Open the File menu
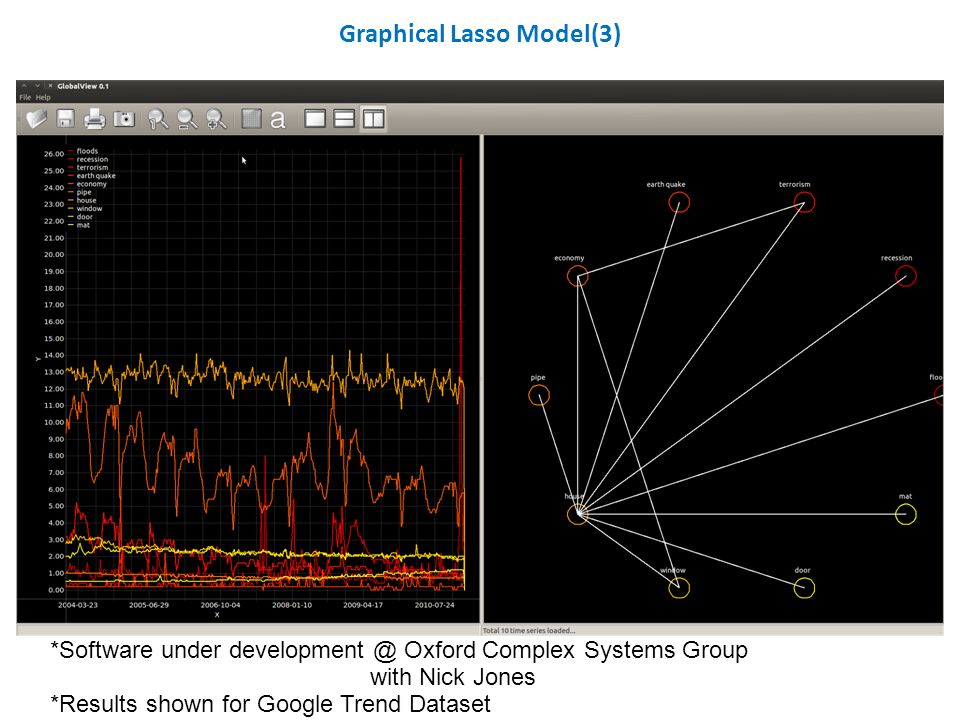The width and height of the screenshot is (960, 720). (25, 97)
